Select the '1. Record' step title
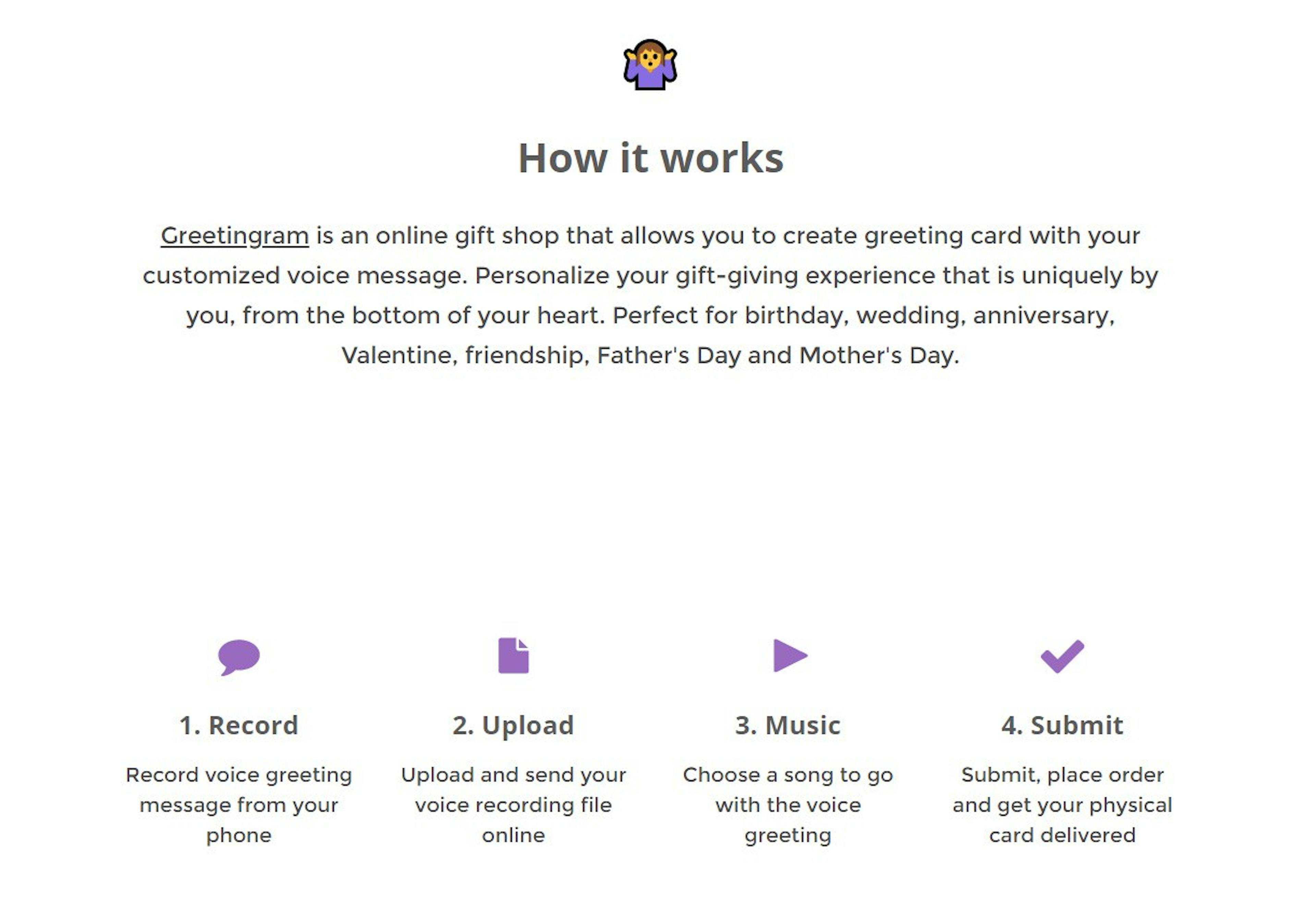Viewport: 1316px width, 908px height. (x=239, y=725)
